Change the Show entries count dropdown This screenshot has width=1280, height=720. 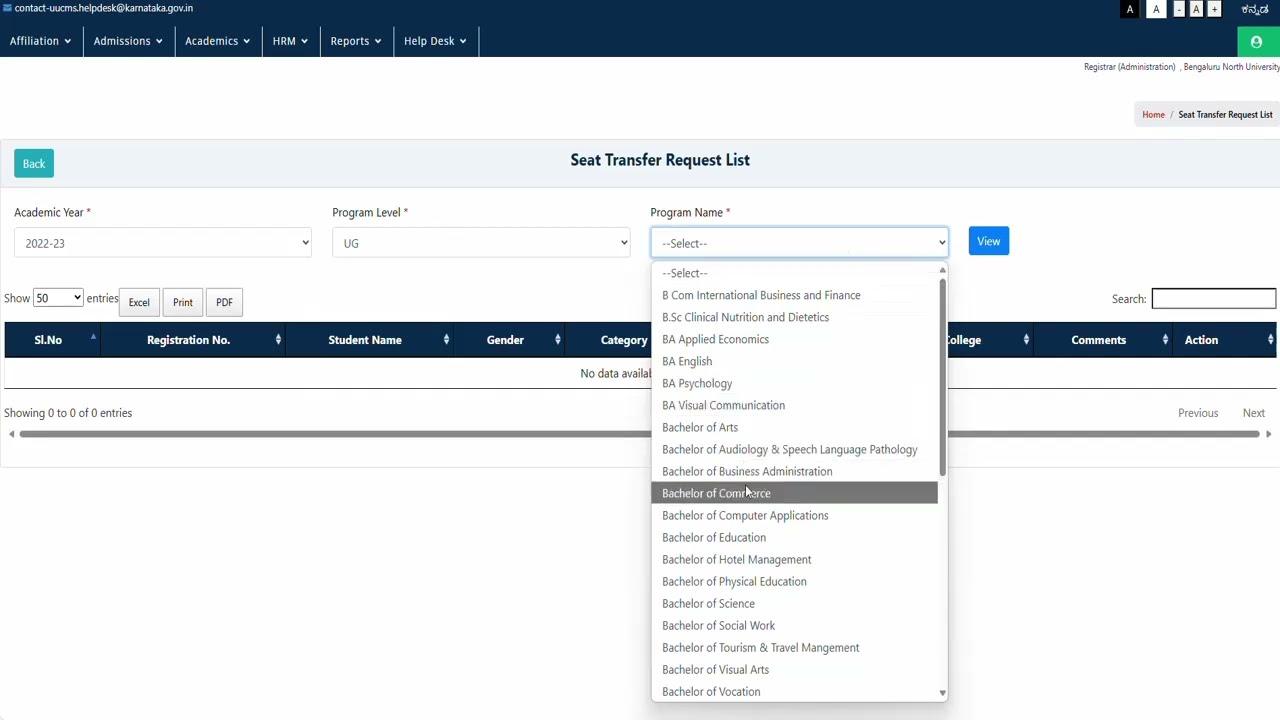[58, 298]
